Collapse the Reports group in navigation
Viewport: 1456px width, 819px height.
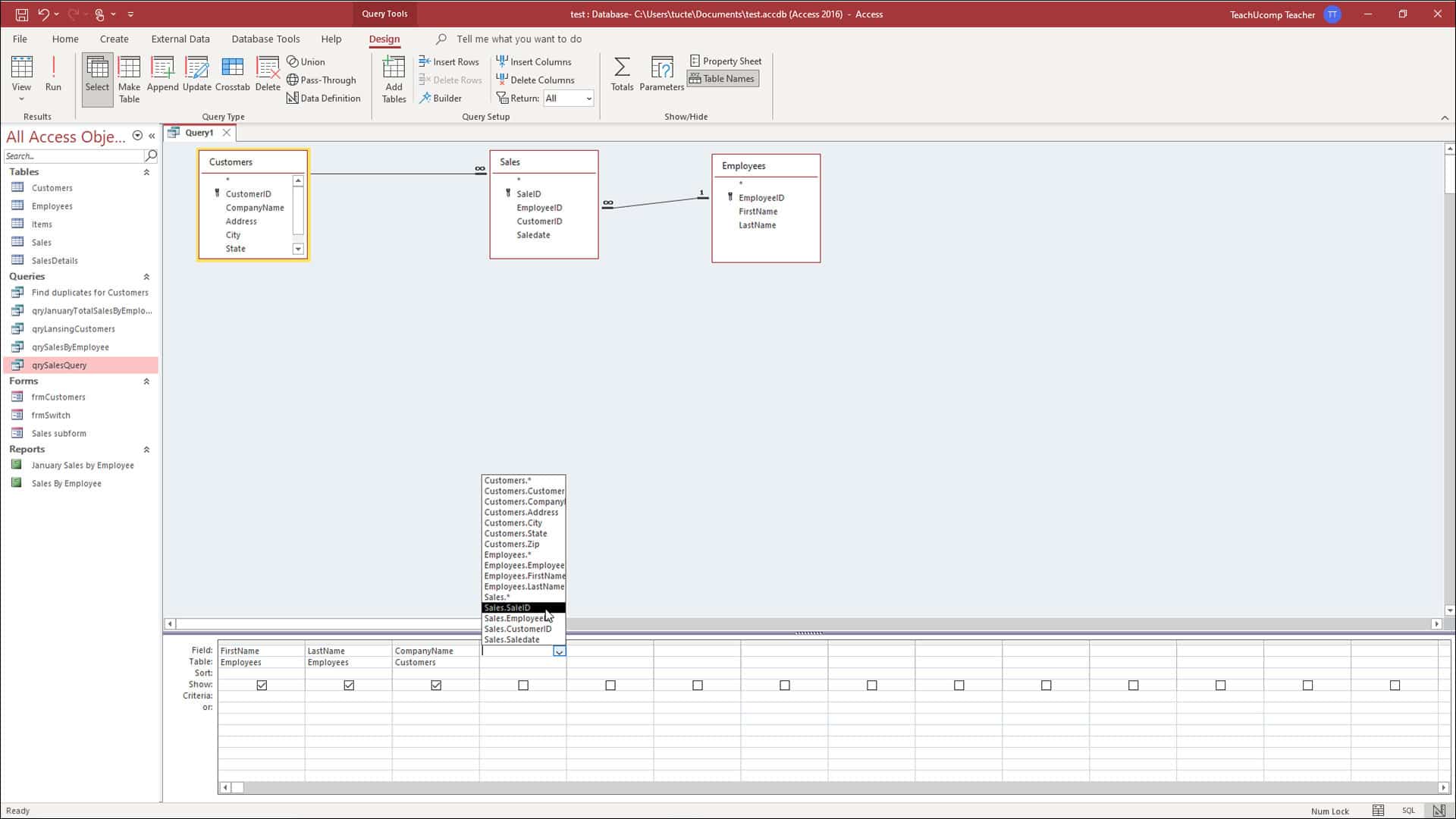tap(146, 450)
